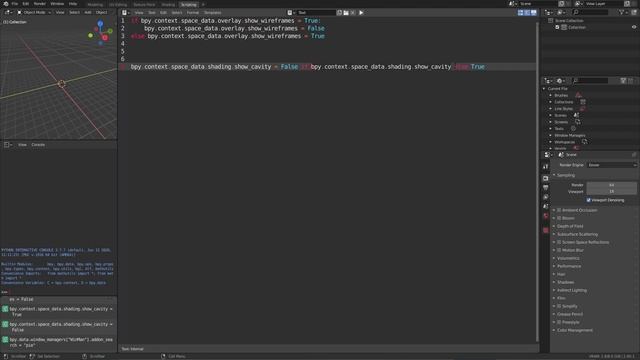Click the outliner search field
640x360 pixels.
point(590,13)
